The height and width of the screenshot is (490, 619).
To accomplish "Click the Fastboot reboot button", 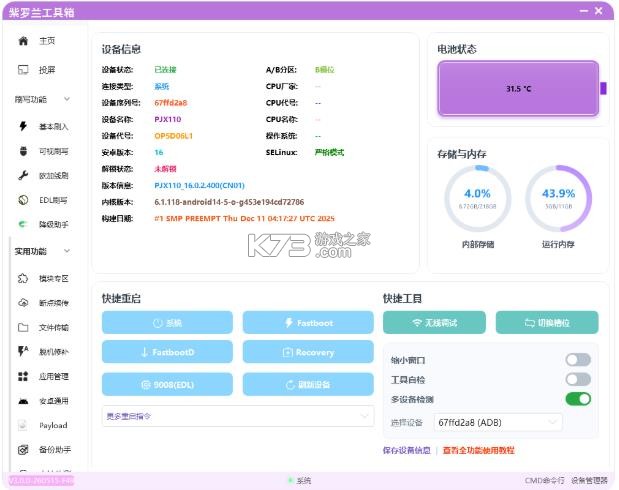I will click(308, 323).
